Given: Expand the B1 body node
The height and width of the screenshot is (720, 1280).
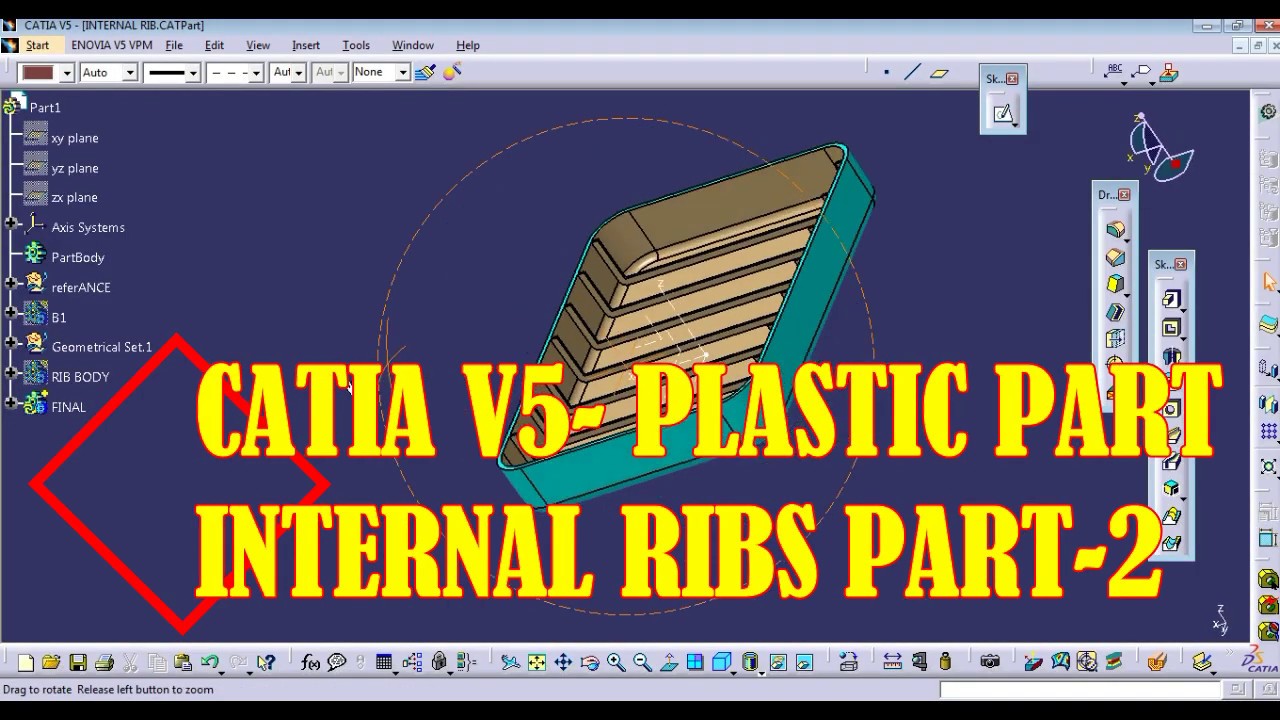Looking at the screenshot, I should click(x=11, y=314).
